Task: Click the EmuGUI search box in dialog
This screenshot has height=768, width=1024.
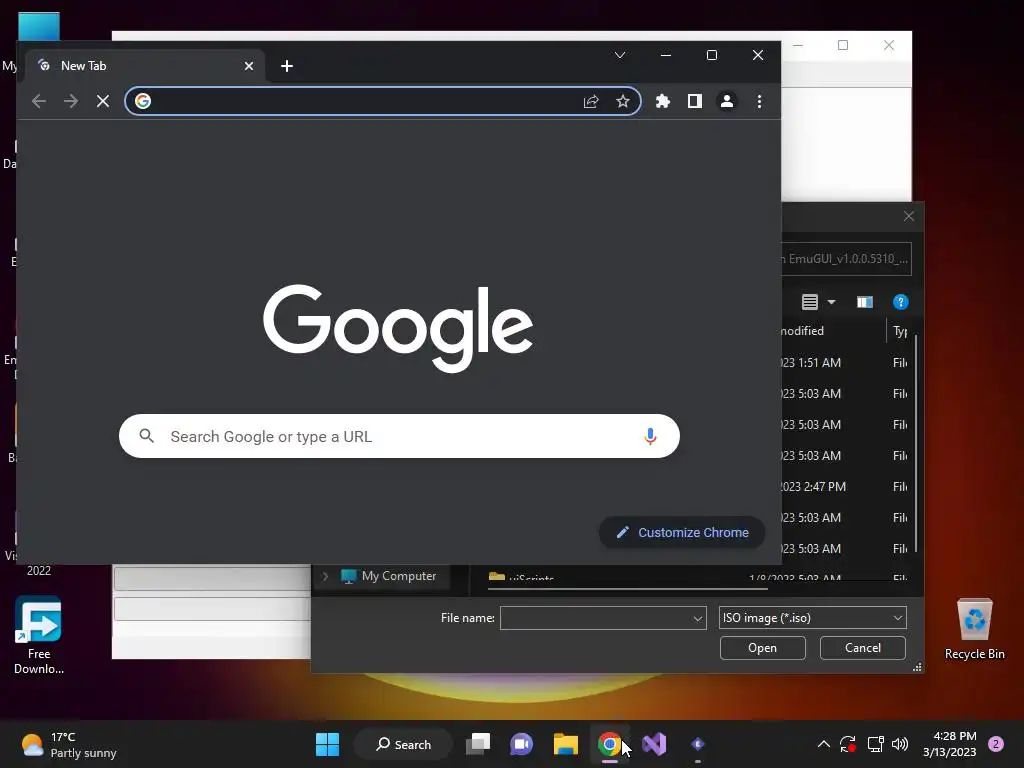Action: (846, 259)
